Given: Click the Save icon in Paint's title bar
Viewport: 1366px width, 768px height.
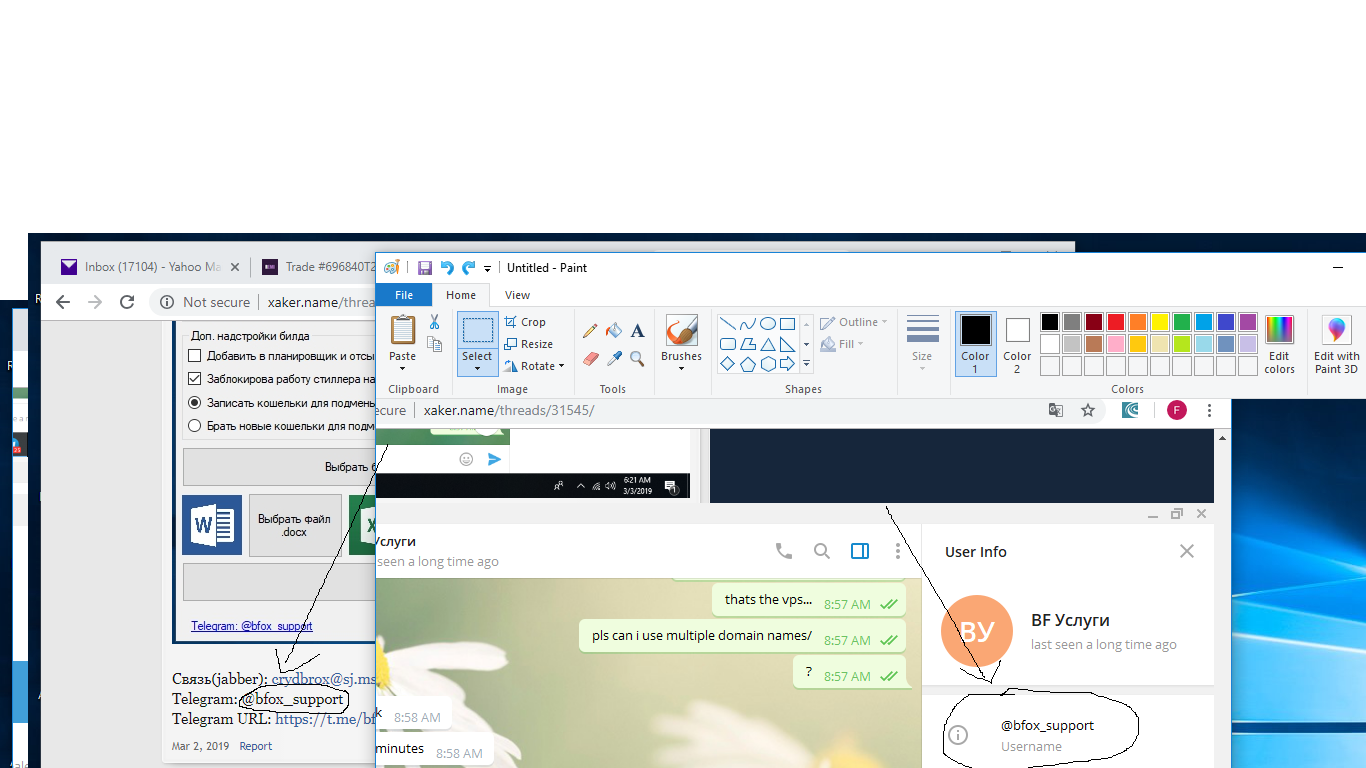Looking at the screenshot, I should (425, 268).
